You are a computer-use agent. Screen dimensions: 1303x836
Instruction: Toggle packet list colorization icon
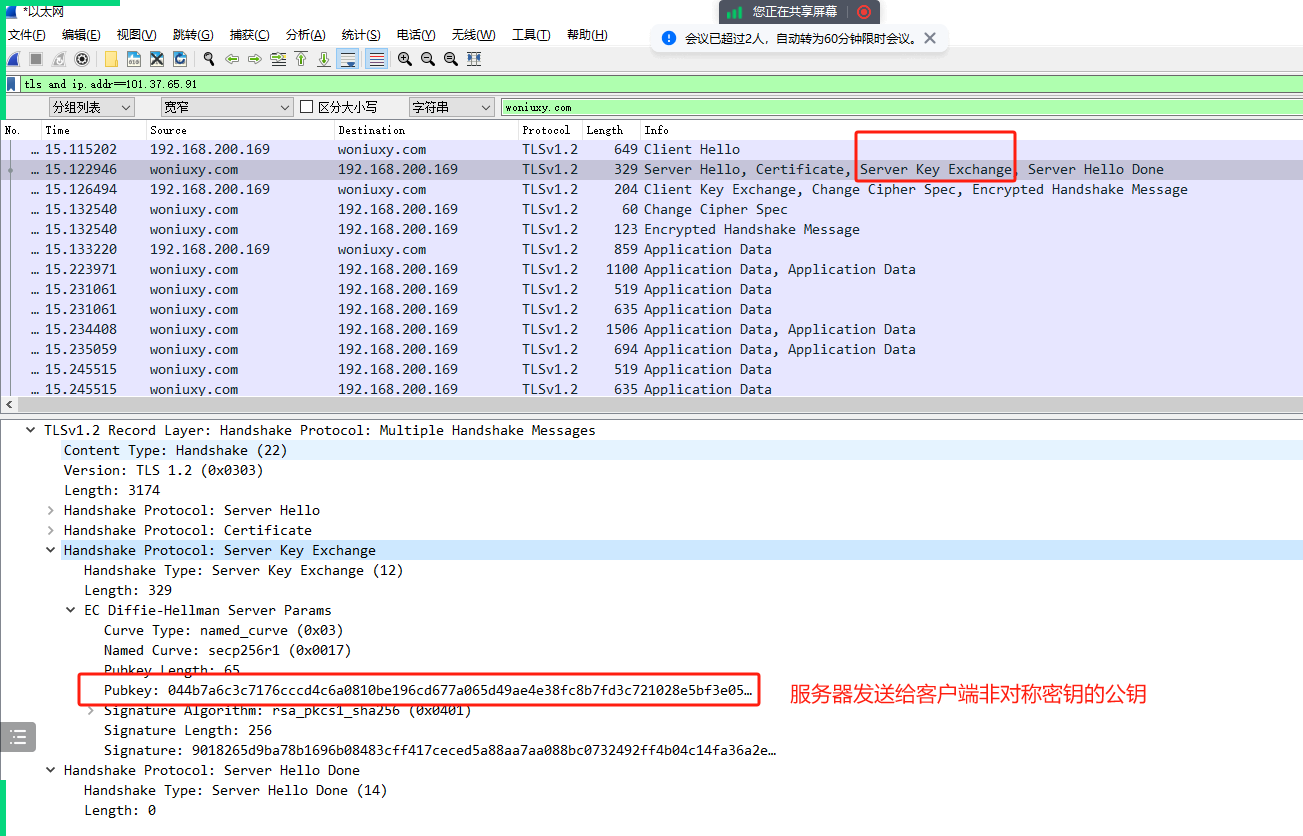click(x=376, y=59)
